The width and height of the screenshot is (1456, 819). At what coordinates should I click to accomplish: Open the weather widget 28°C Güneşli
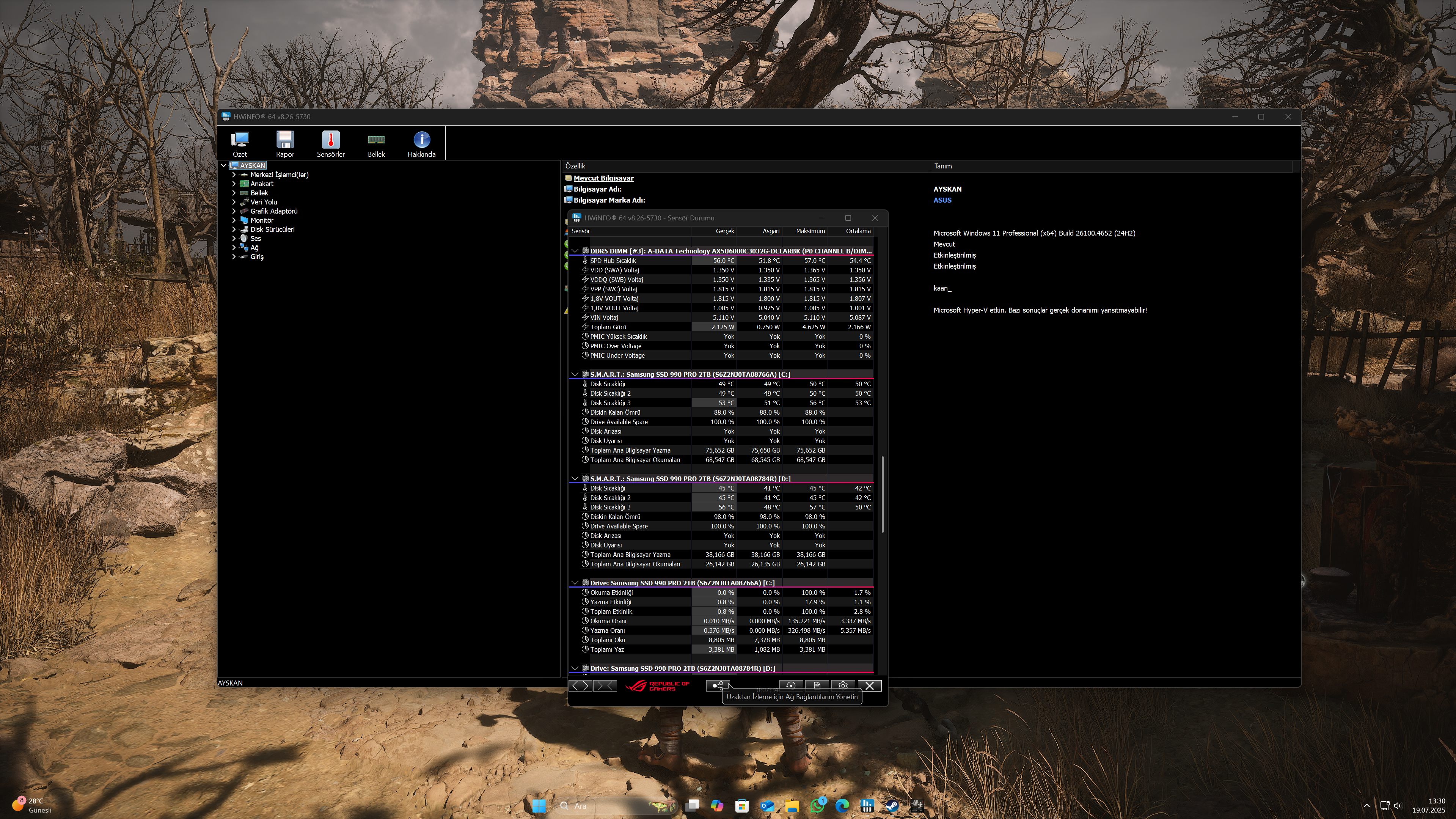click(x=33, y=805)
